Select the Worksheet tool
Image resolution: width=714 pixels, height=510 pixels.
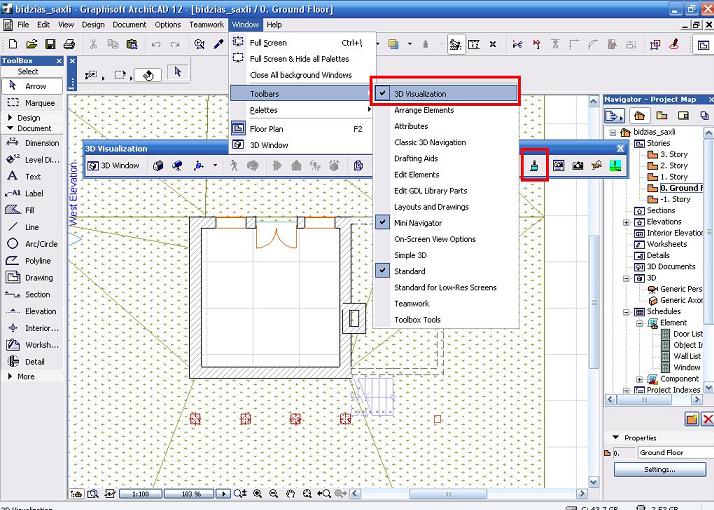point(32,345)
